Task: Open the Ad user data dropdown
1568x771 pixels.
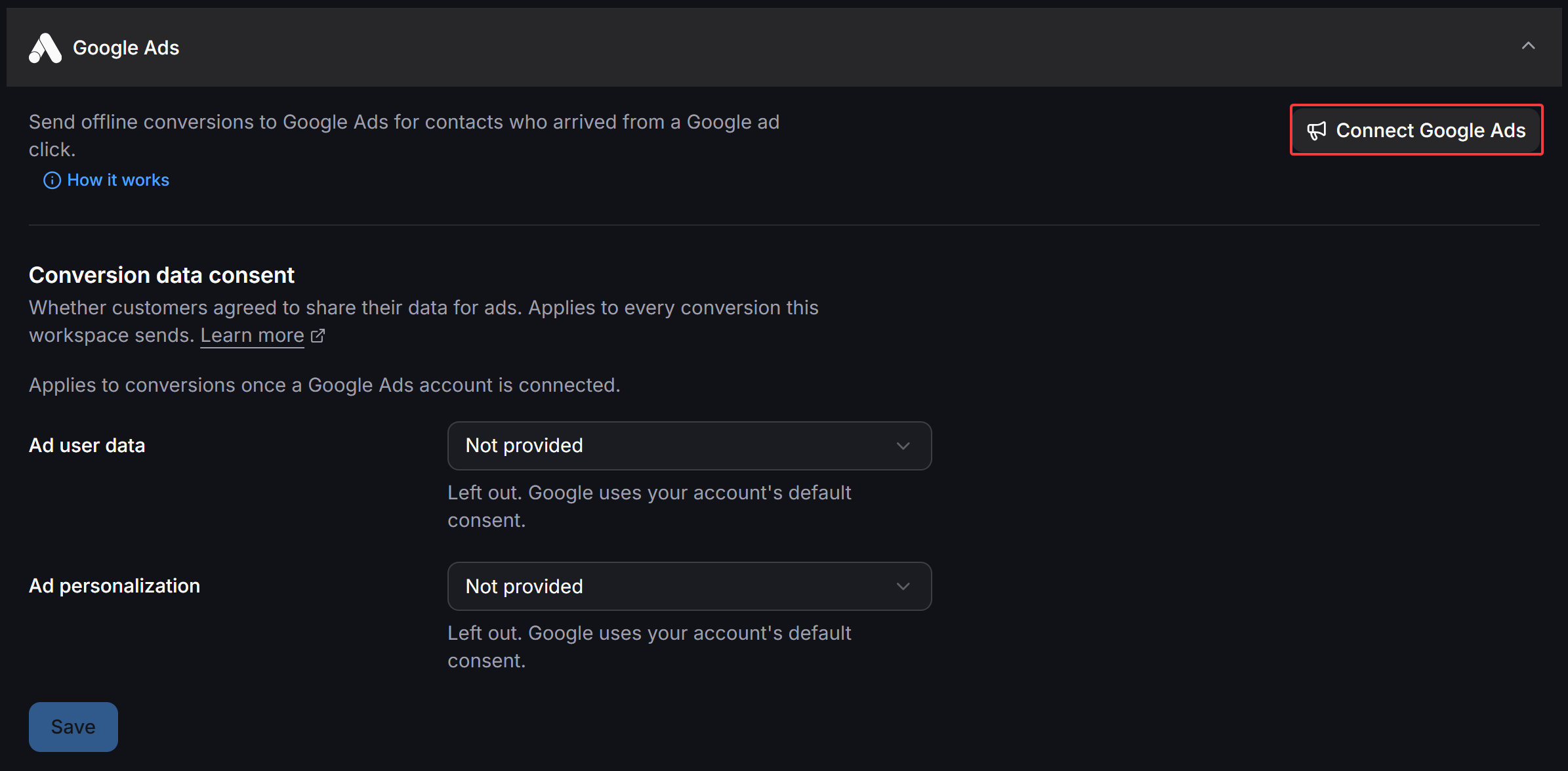Action: click(690, 446)
